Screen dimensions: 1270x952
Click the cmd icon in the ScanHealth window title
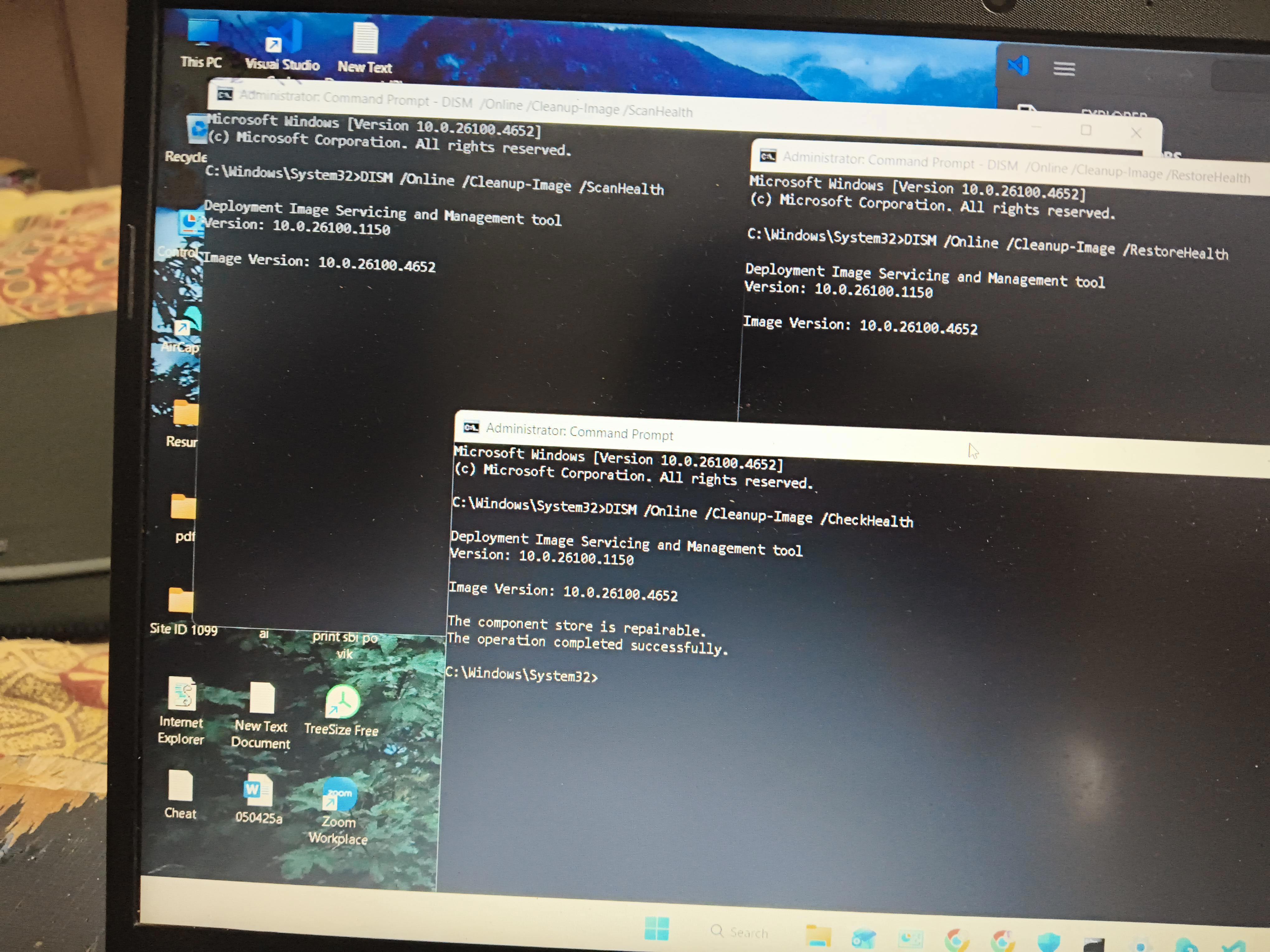(225, 95)
